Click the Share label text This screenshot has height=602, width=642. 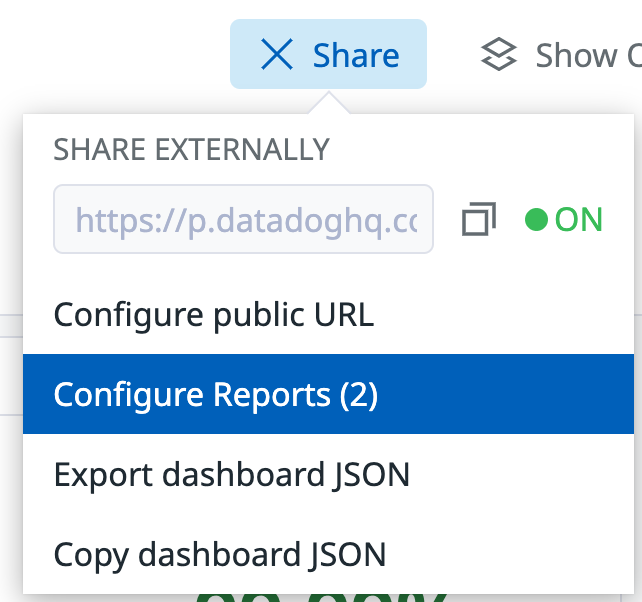(x=356, y=55)
